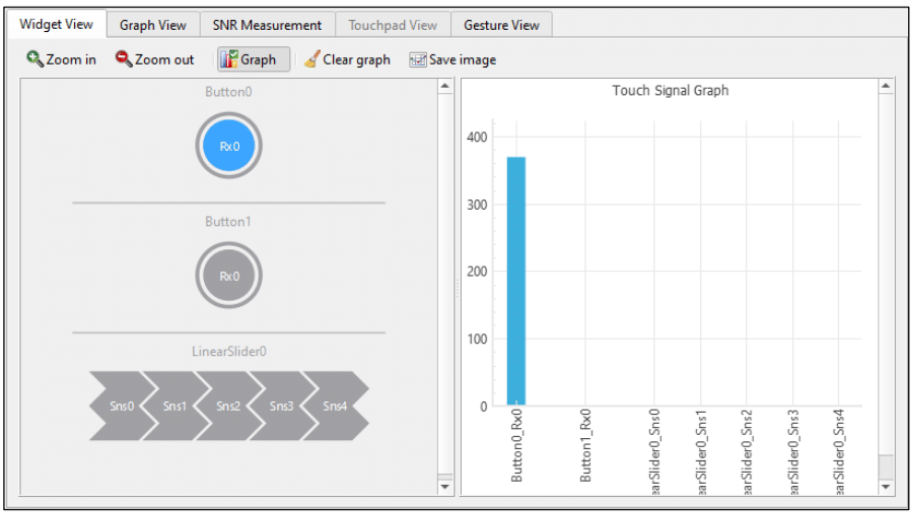916x516 pixels.
Task: Click scroll down arrow of graph panel
Action: click(885, 487)
